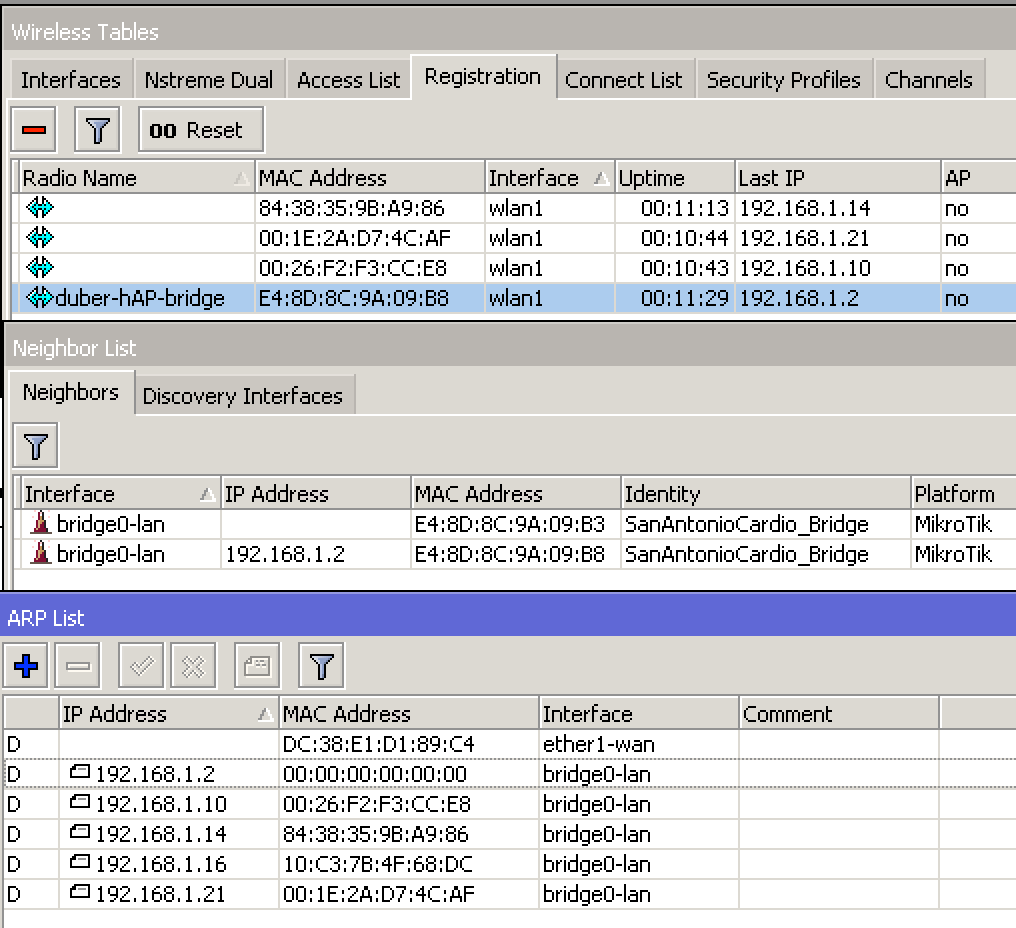Click ARP entry icon for 192.168.1.21
This screenshot has width=1016, height=928.
80,892
